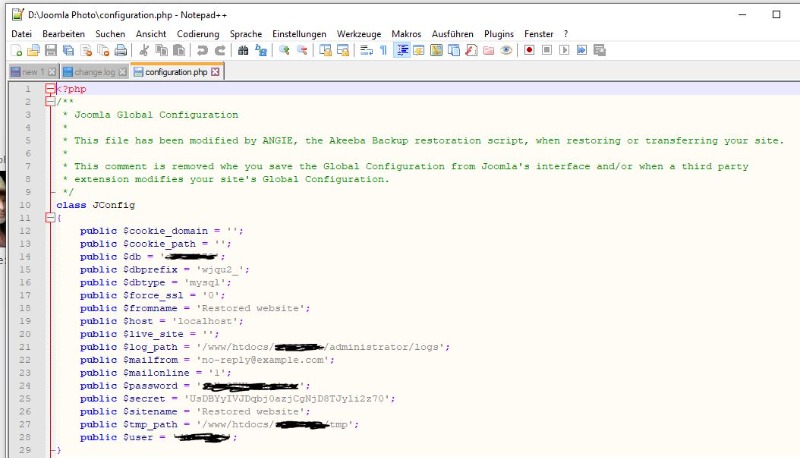
Task: Open the Replace dialog icon
Action: click(261, 50)
